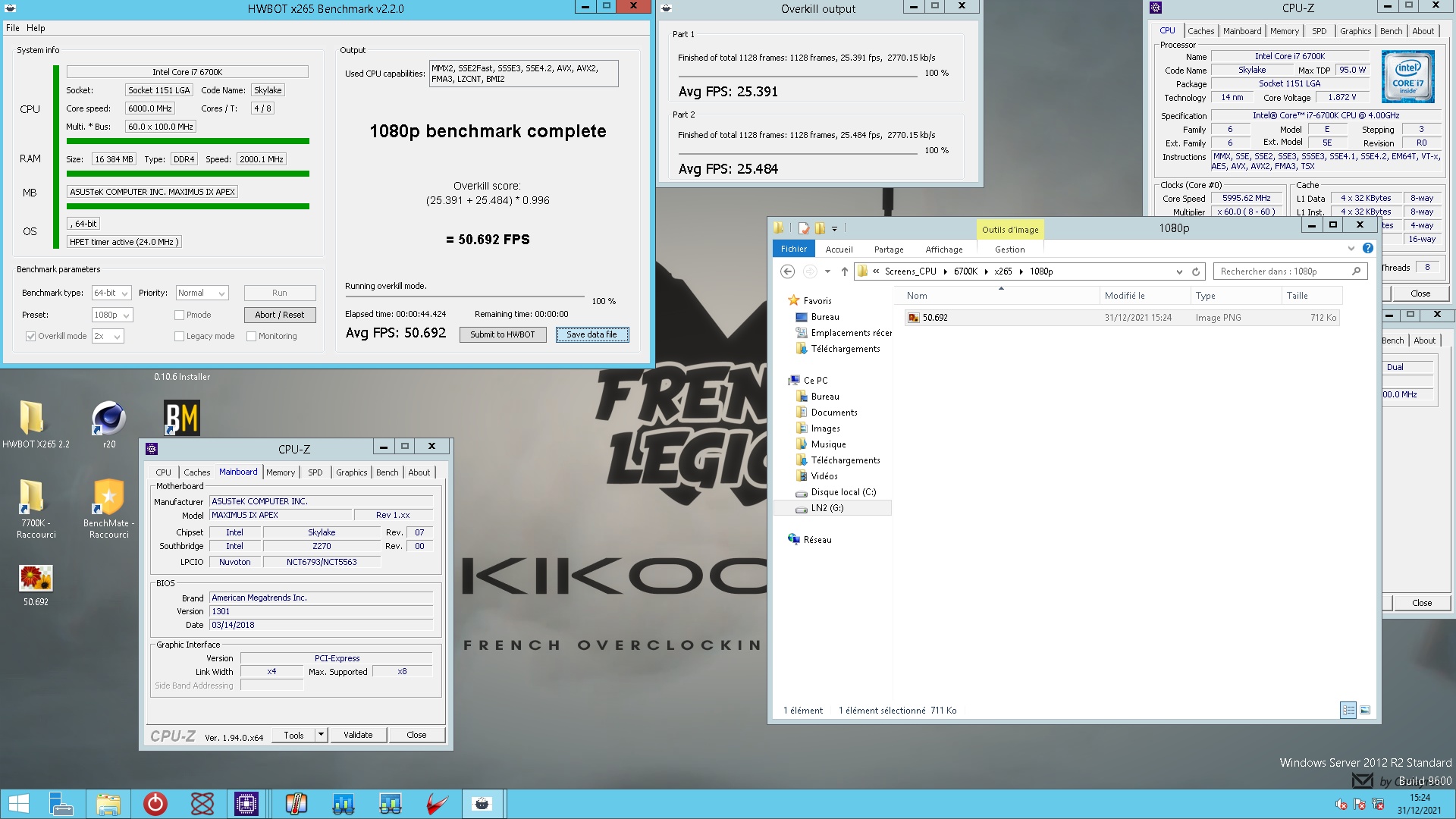
Task: Enable the Monitoring checkbox
Action: coord(251,337)
